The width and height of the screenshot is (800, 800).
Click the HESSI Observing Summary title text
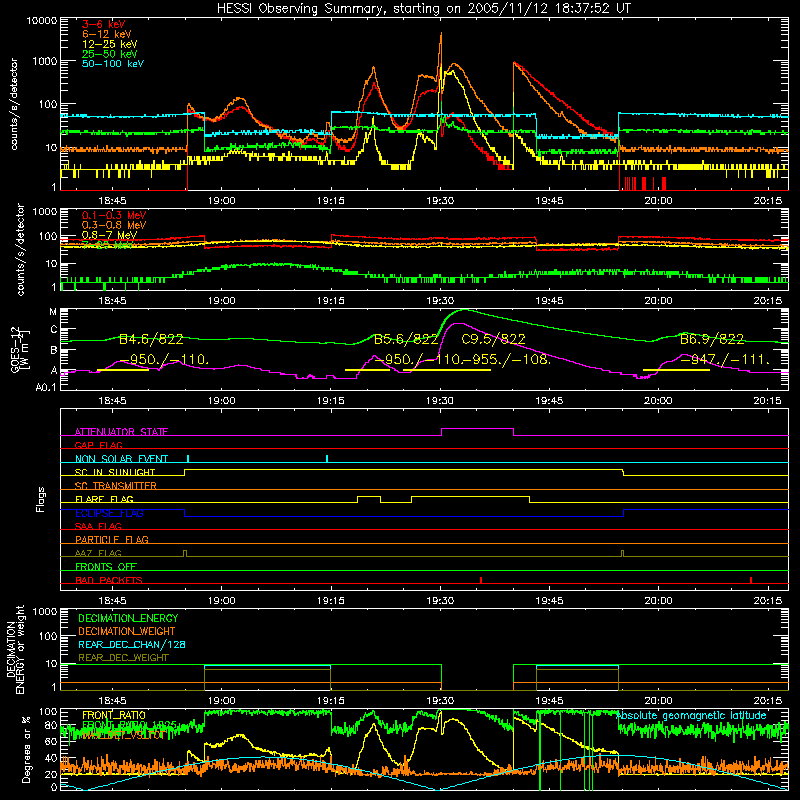[423, 8]
